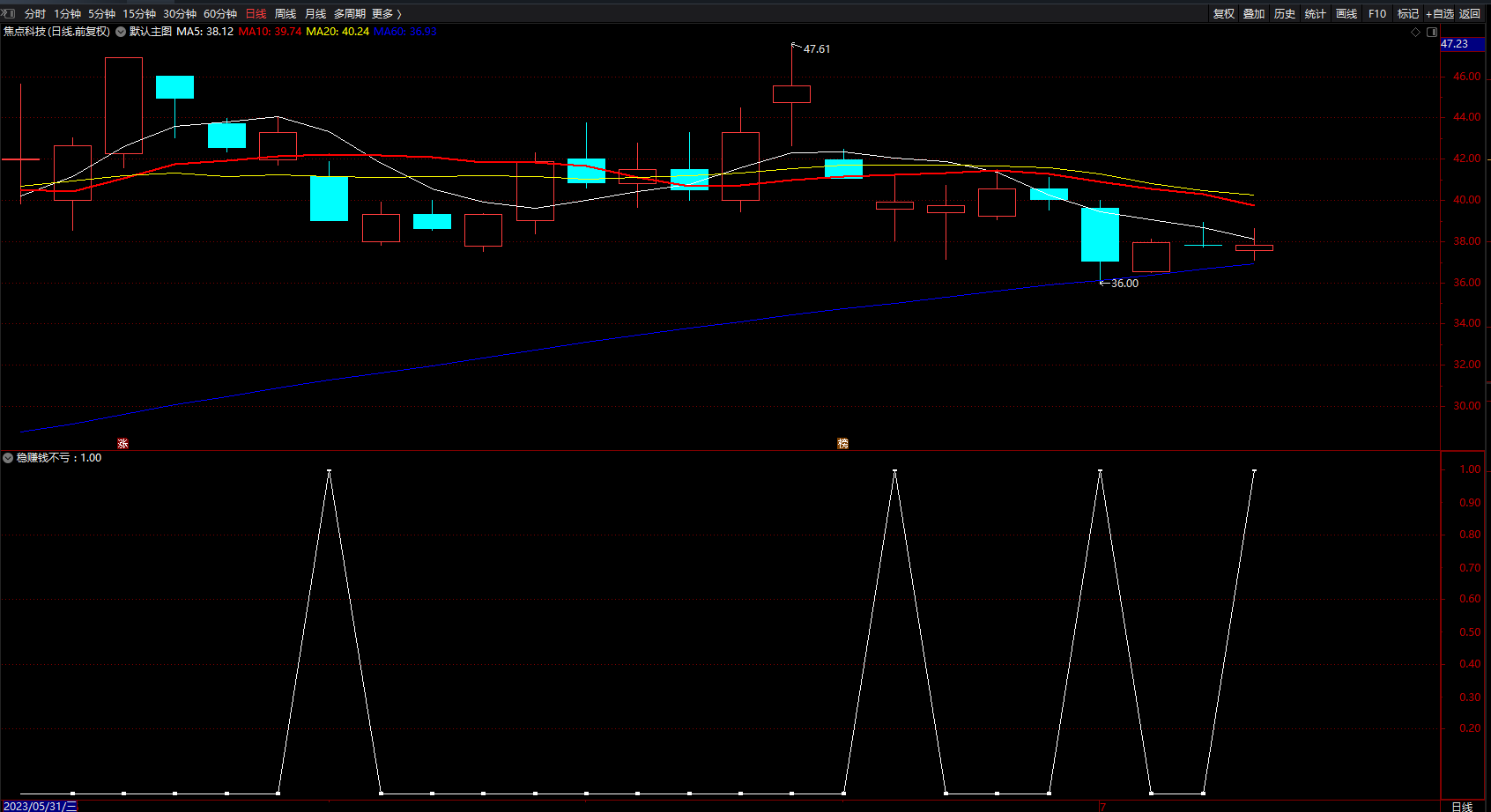Click the red MA10: 39.74 legend value
Image resolution: width=1491 pixels, height=812 pixels.
pos(270,32)
